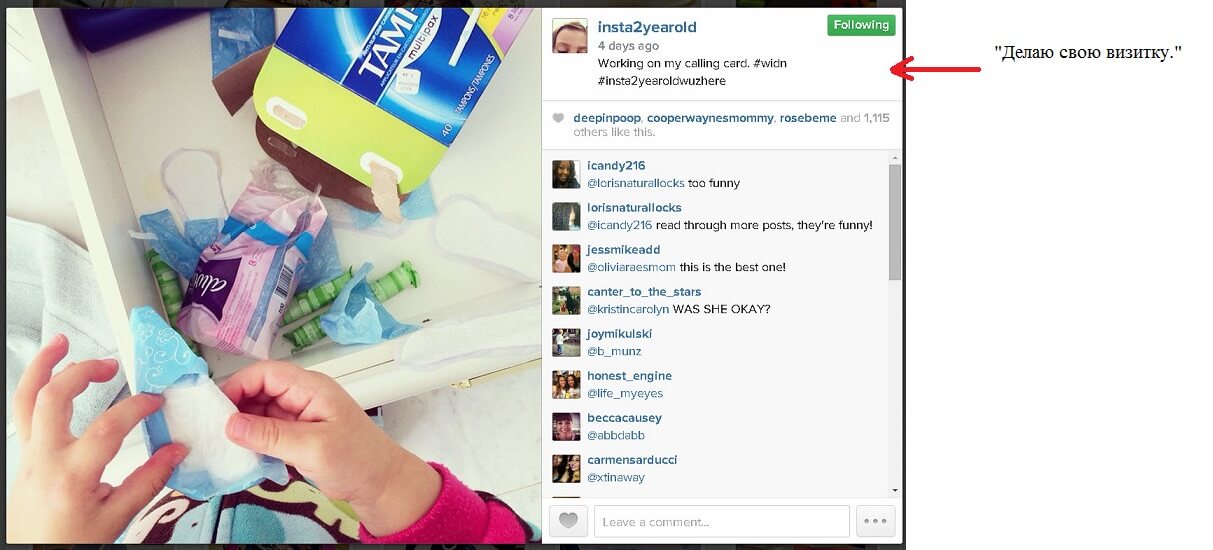
Task: Open the main post photo
Action: [x=274, y=276]
